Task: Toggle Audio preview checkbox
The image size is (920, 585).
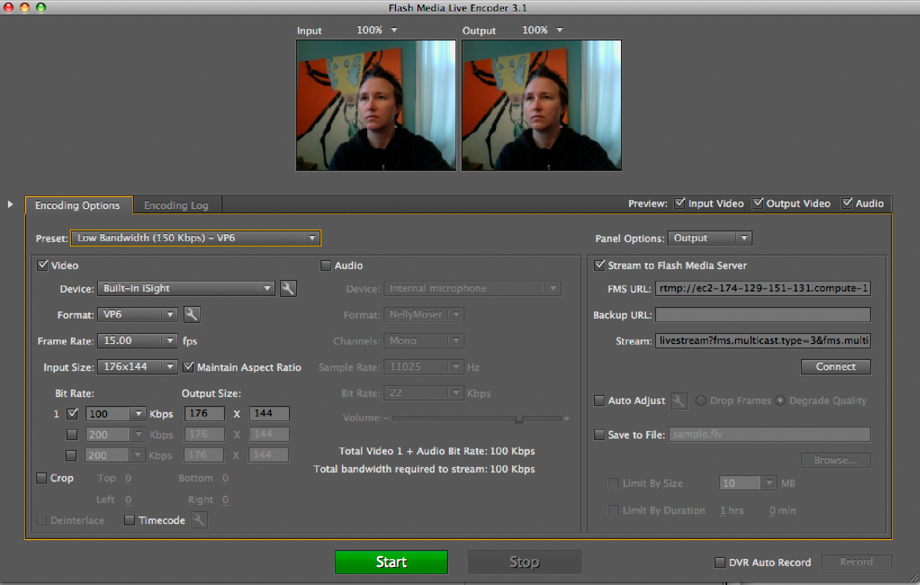Action: pyautogui.click(x=847, y=203)
